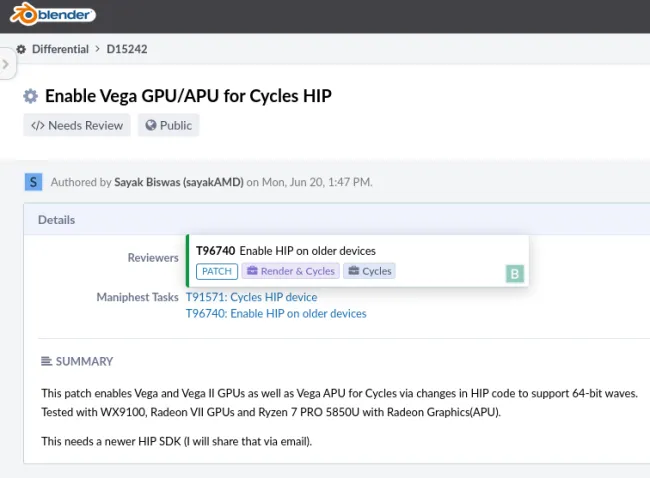Click the gear icon beside the revision title
650x478 pixels.
[x=31, y=96]
